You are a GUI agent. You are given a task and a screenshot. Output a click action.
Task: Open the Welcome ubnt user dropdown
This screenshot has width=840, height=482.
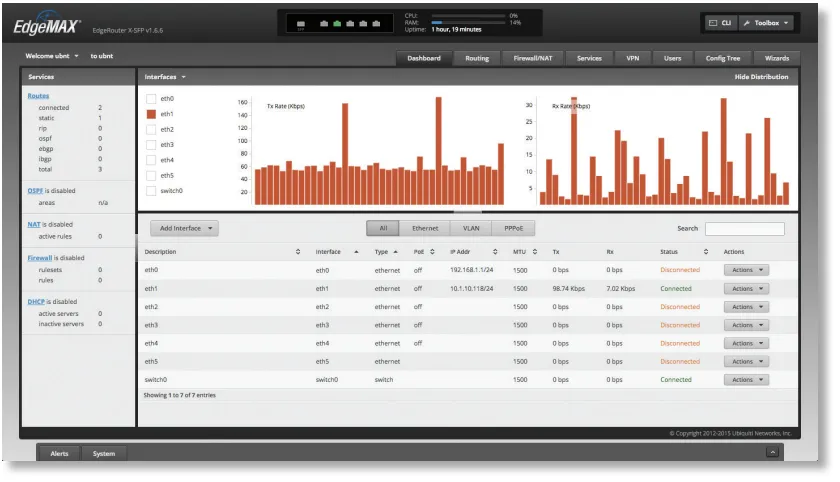pyautogui.click(x=52, y=57)
